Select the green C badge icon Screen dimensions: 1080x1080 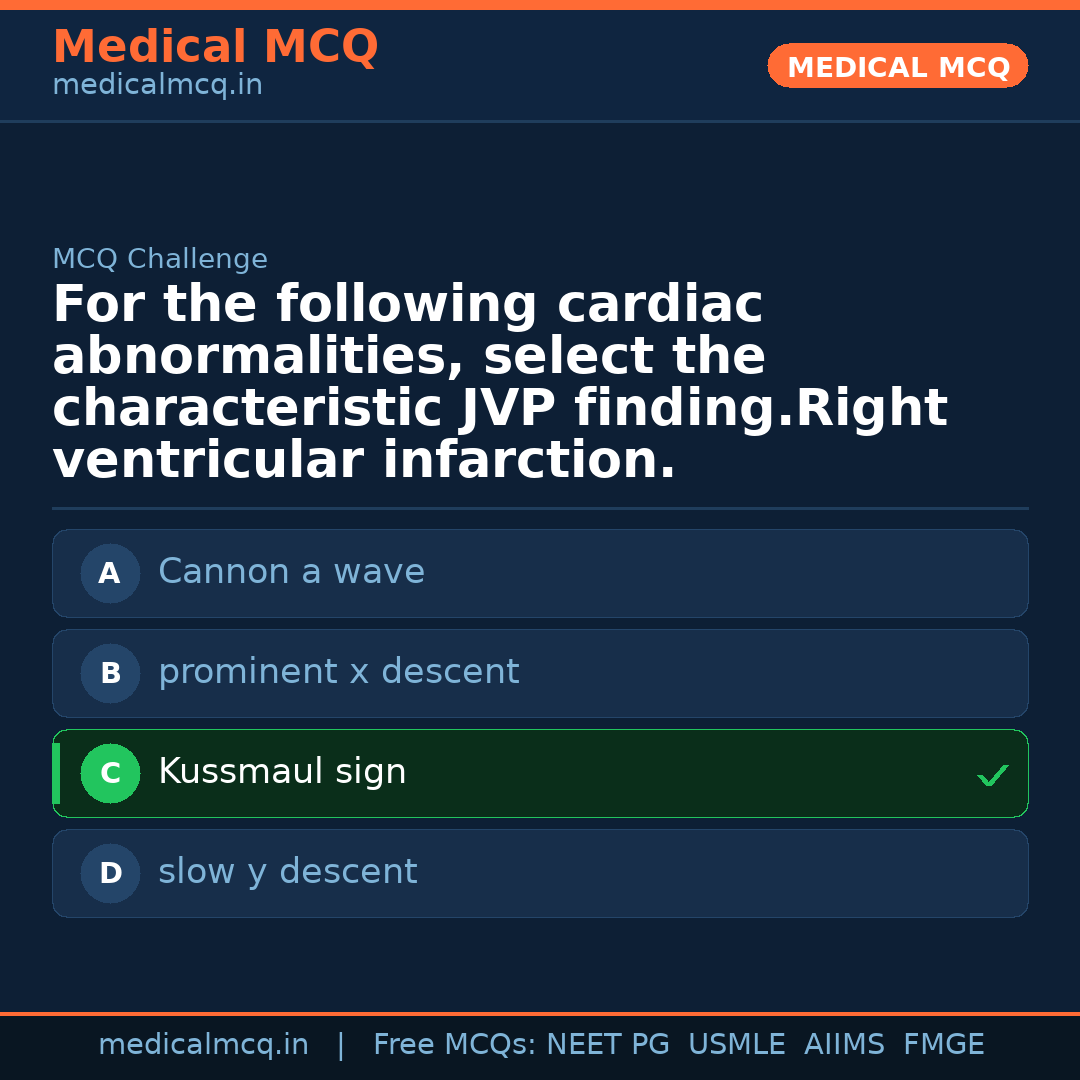[110, 773]
